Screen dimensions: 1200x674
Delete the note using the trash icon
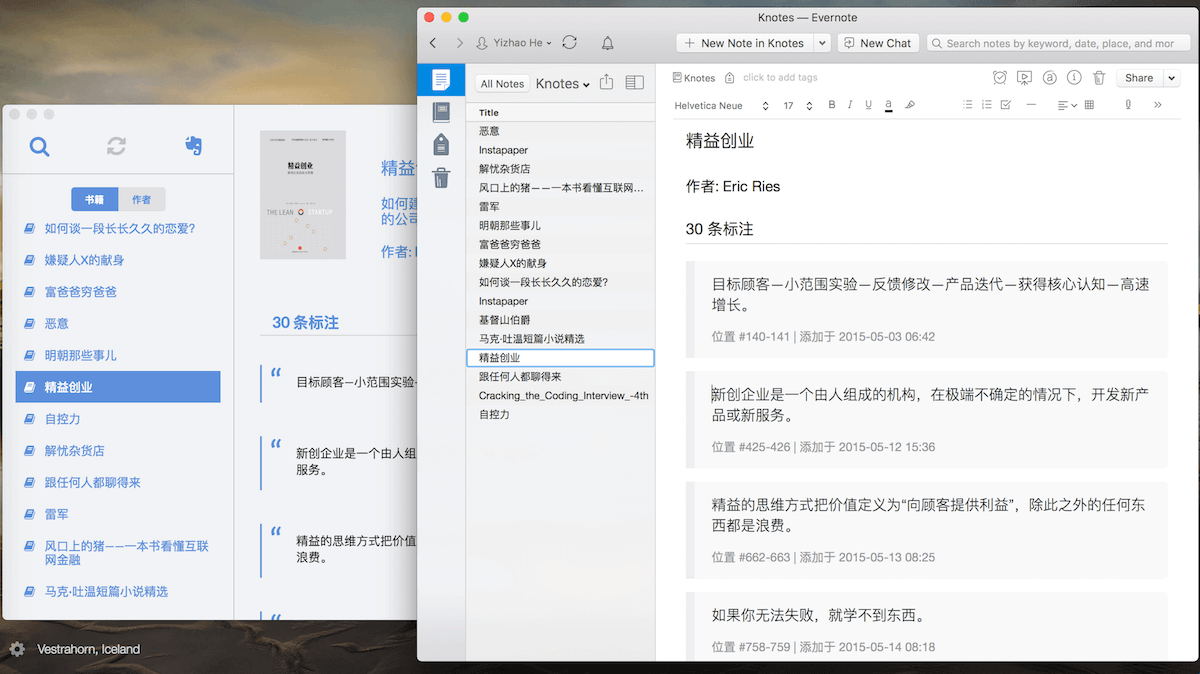point(1099,78)
